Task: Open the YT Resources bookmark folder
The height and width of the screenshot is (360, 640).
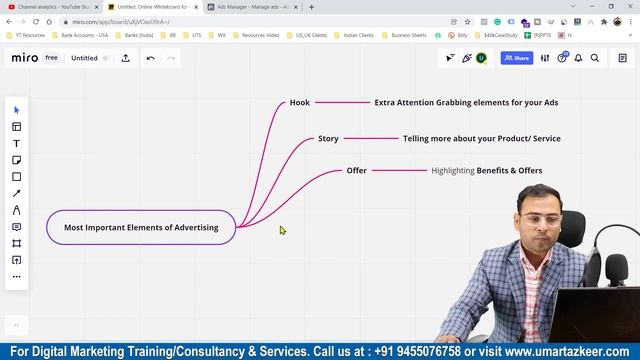Action: [x=26, y=35]
